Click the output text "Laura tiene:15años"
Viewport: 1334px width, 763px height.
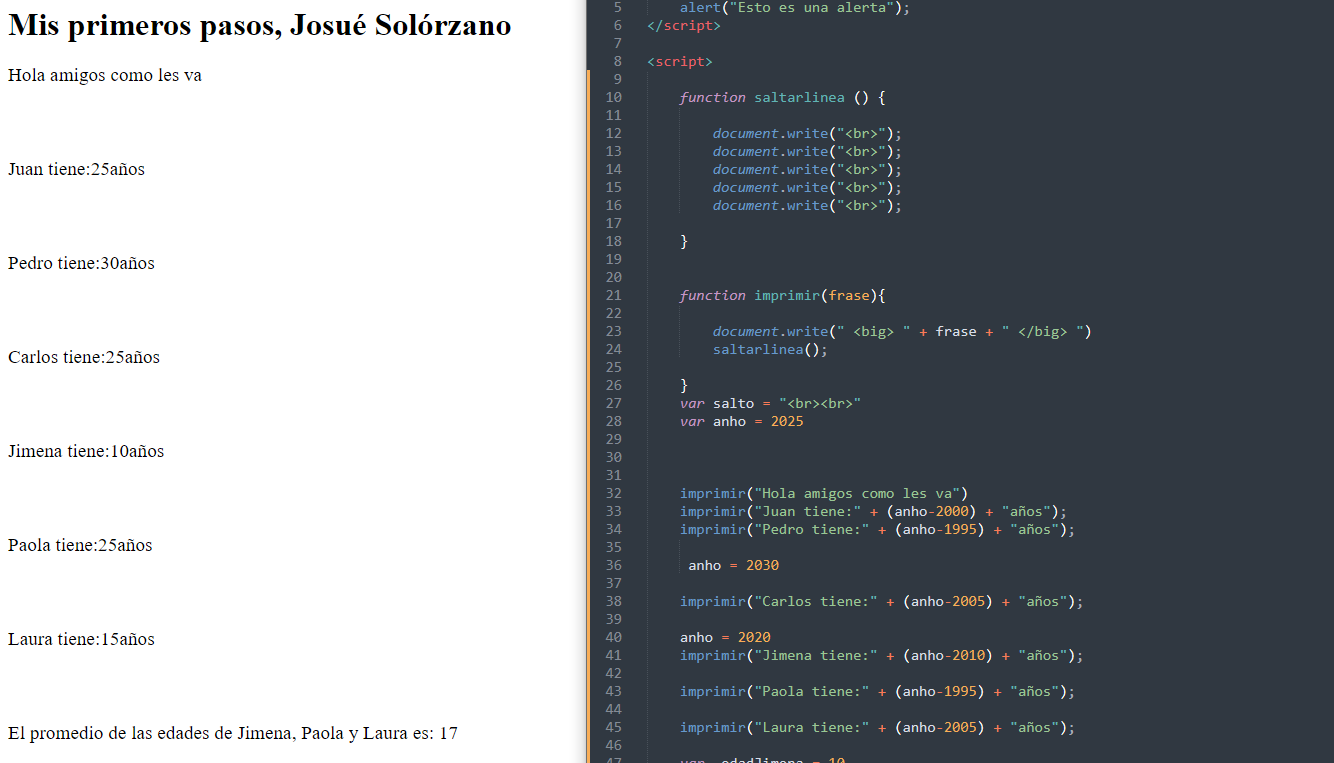click(x=81, y=639)
